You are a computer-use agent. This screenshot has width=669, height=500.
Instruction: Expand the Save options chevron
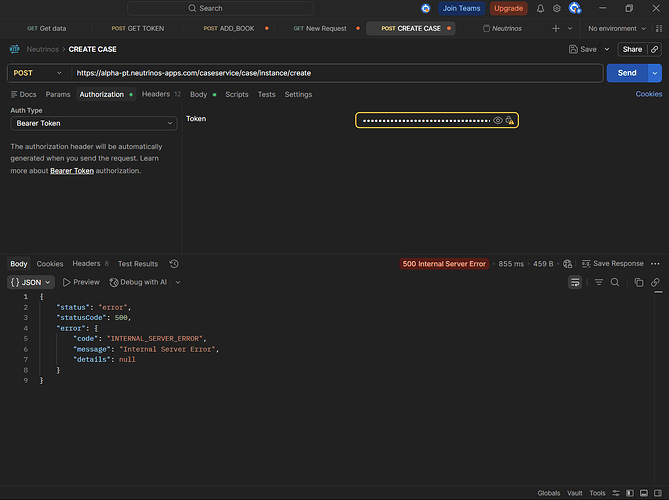point(607,49)
